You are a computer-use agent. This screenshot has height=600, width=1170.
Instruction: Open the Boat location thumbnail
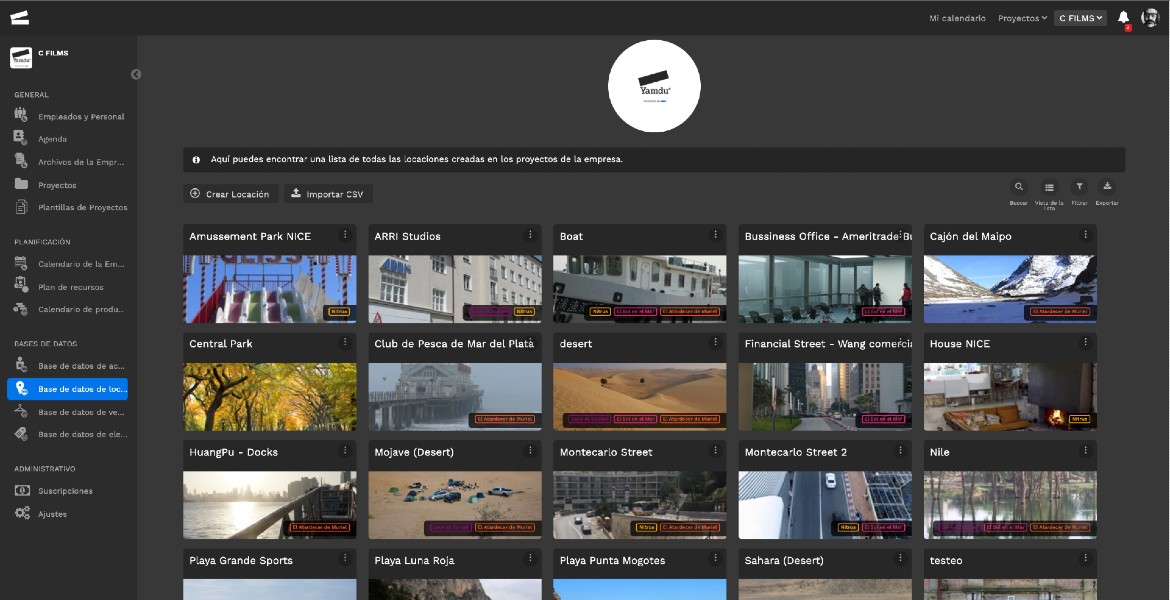pyautogui.click(x=639, y=289)
